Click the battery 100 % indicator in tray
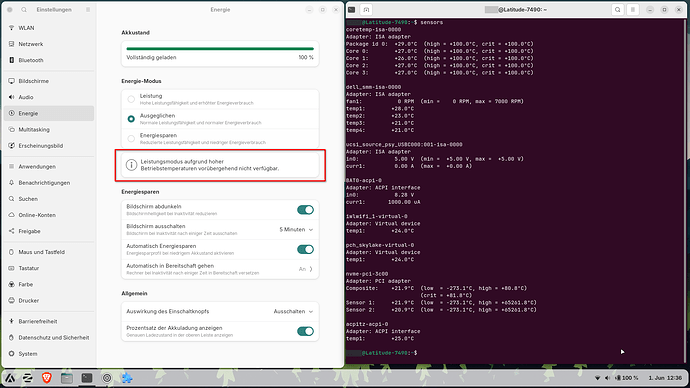 pos(627,378)
